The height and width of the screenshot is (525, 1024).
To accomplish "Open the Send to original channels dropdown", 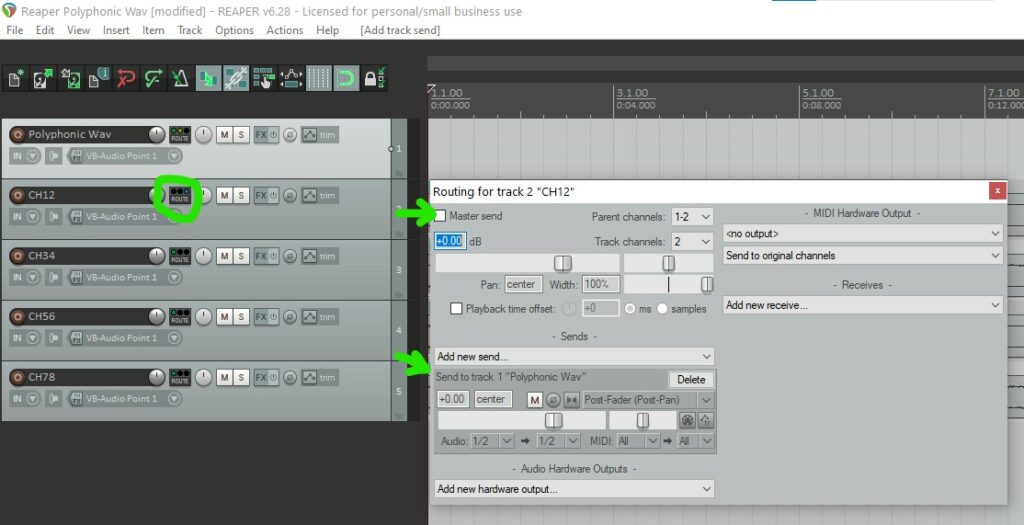I will pyautogui.click(x=863, y=256).
